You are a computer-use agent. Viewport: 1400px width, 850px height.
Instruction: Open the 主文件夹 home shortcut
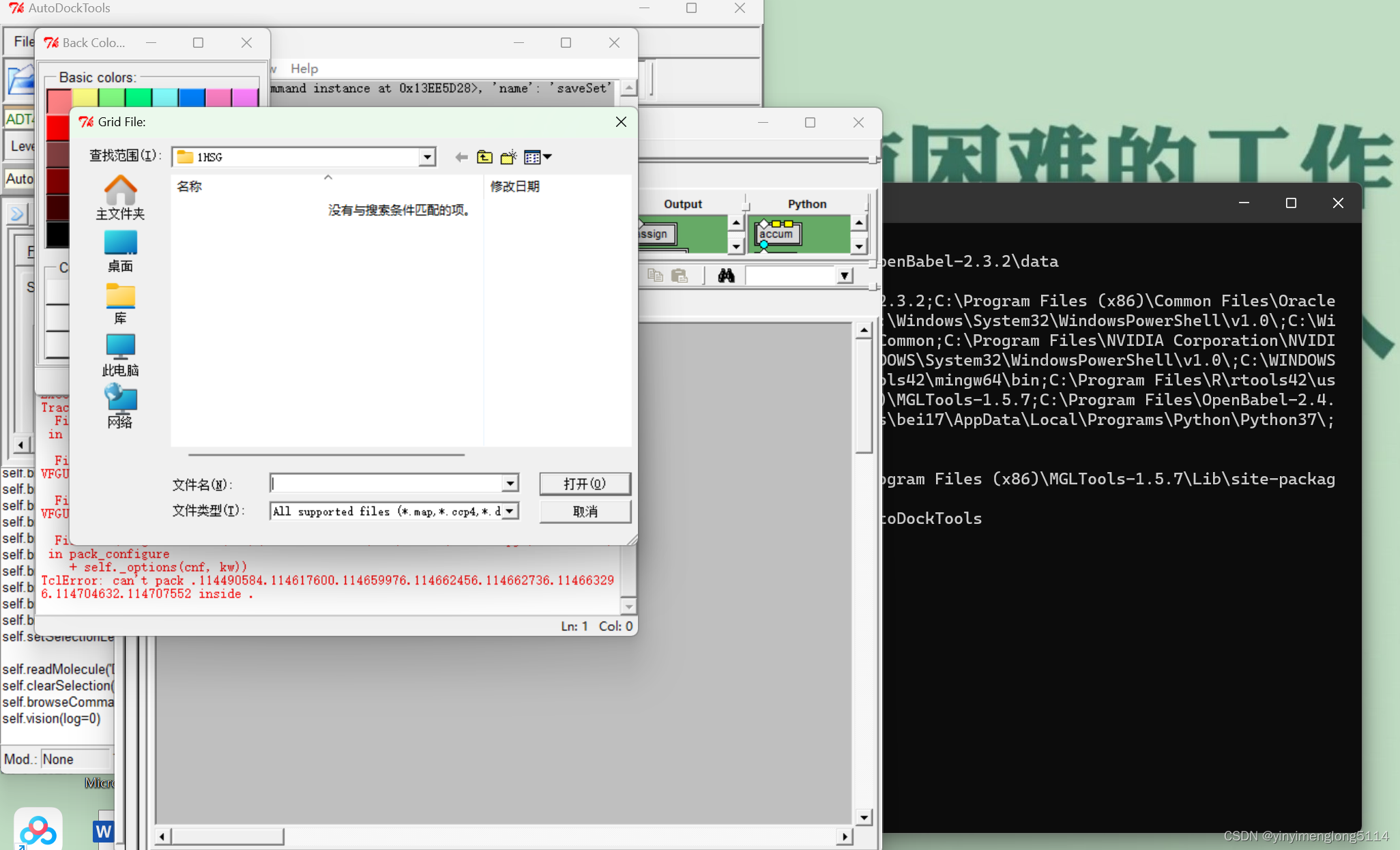coord(120,198)
